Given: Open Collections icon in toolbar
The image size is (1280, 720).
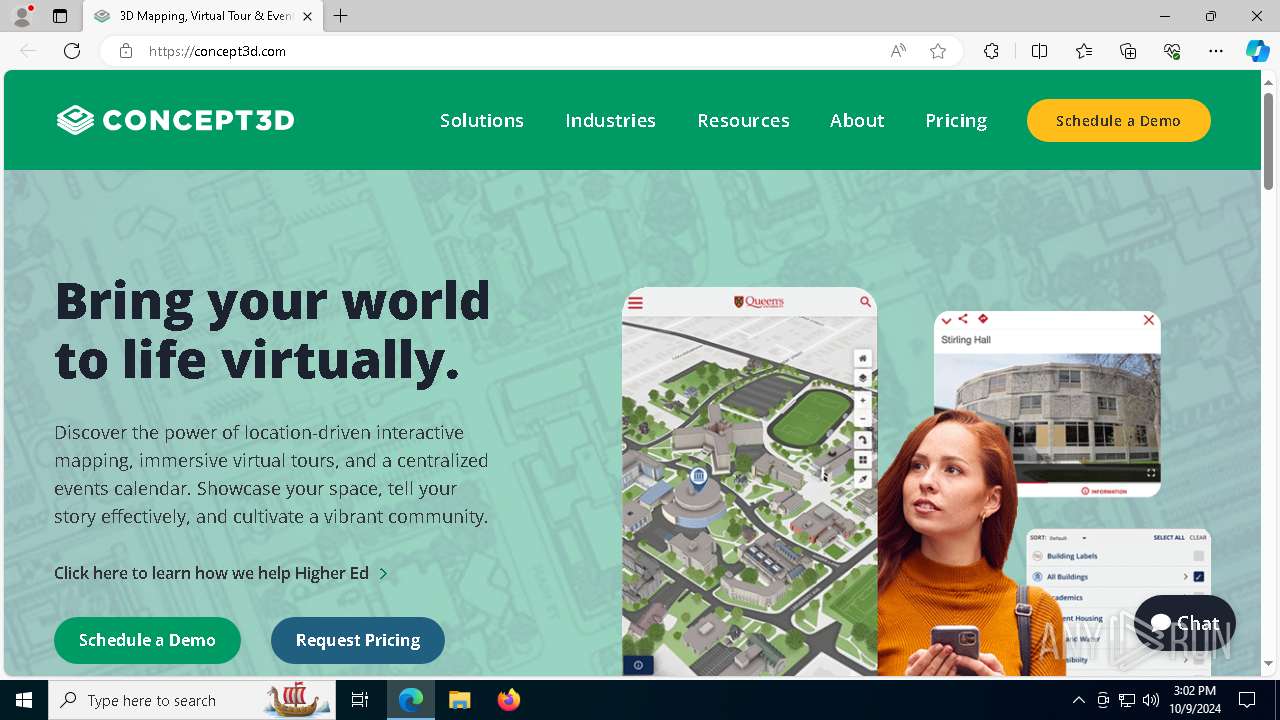Looking at the screenshot, I should coord(1128,51).
